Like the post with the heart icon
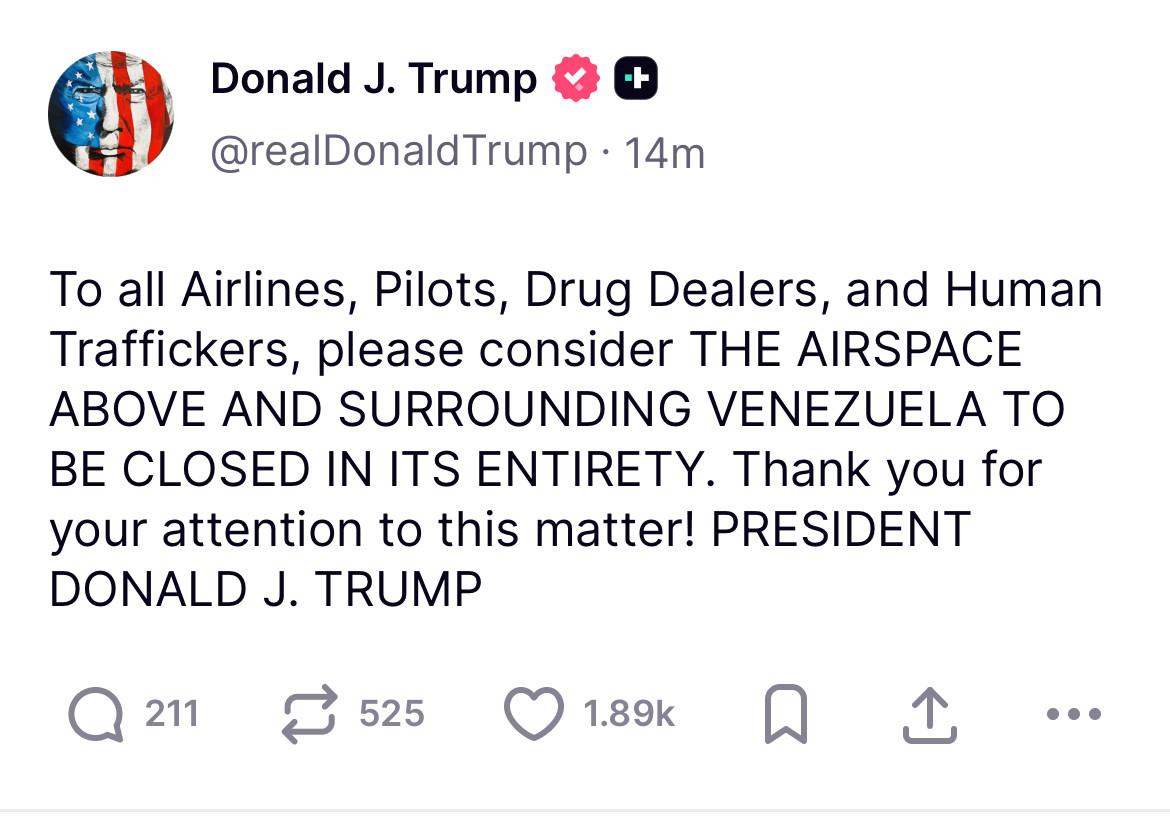The height and width of the screenshot is (825, 1170). [533, 715]
